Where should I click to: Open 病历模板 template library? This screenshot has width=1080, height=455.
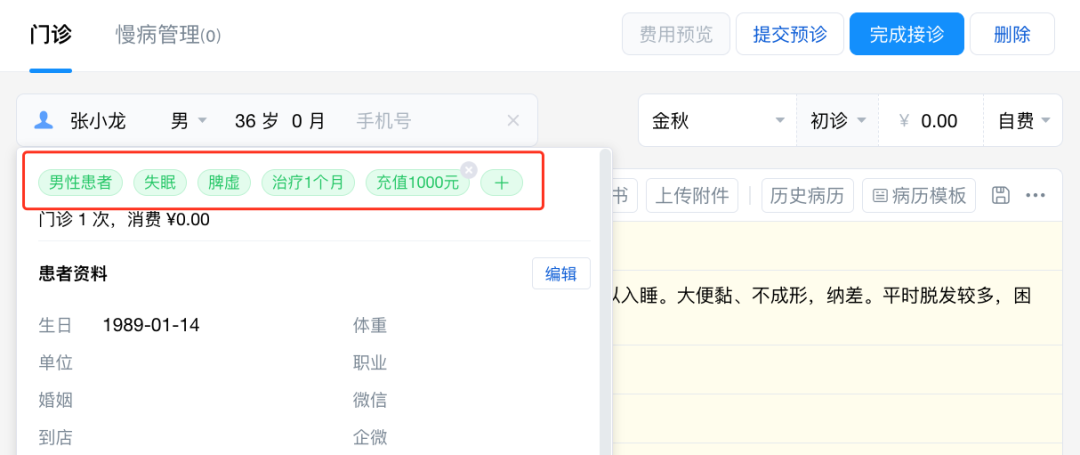tap(919, 195)
